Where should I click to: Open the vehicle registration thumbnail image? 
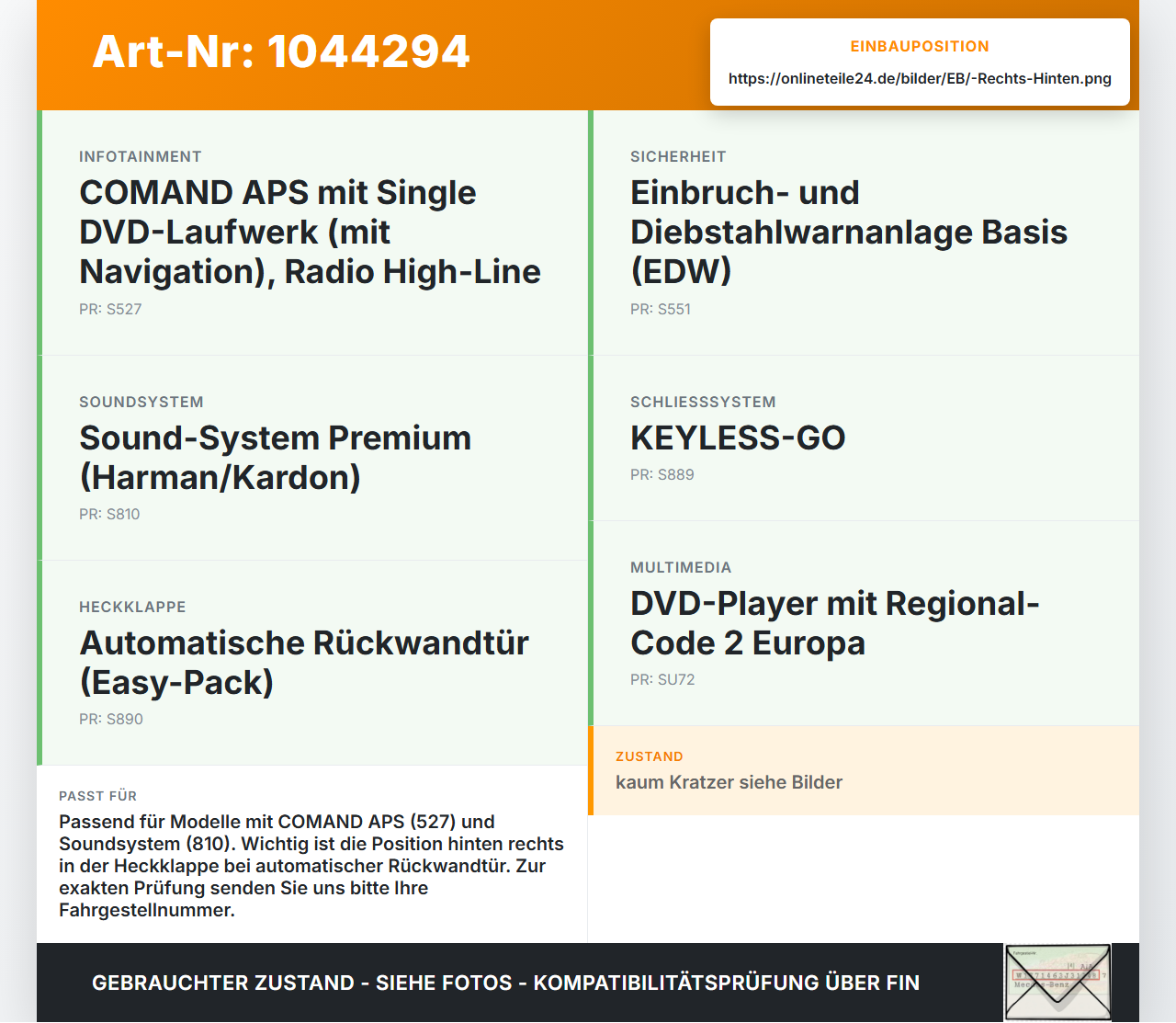click(1057, 983)
